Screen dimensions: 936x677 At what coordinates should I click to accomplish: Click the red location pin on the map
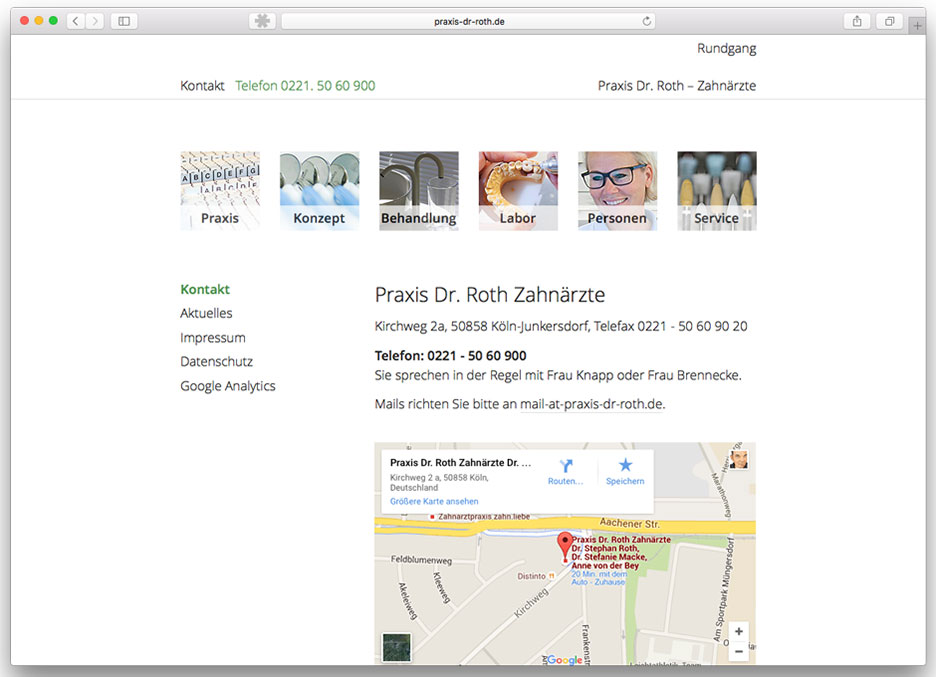(565, 546)
